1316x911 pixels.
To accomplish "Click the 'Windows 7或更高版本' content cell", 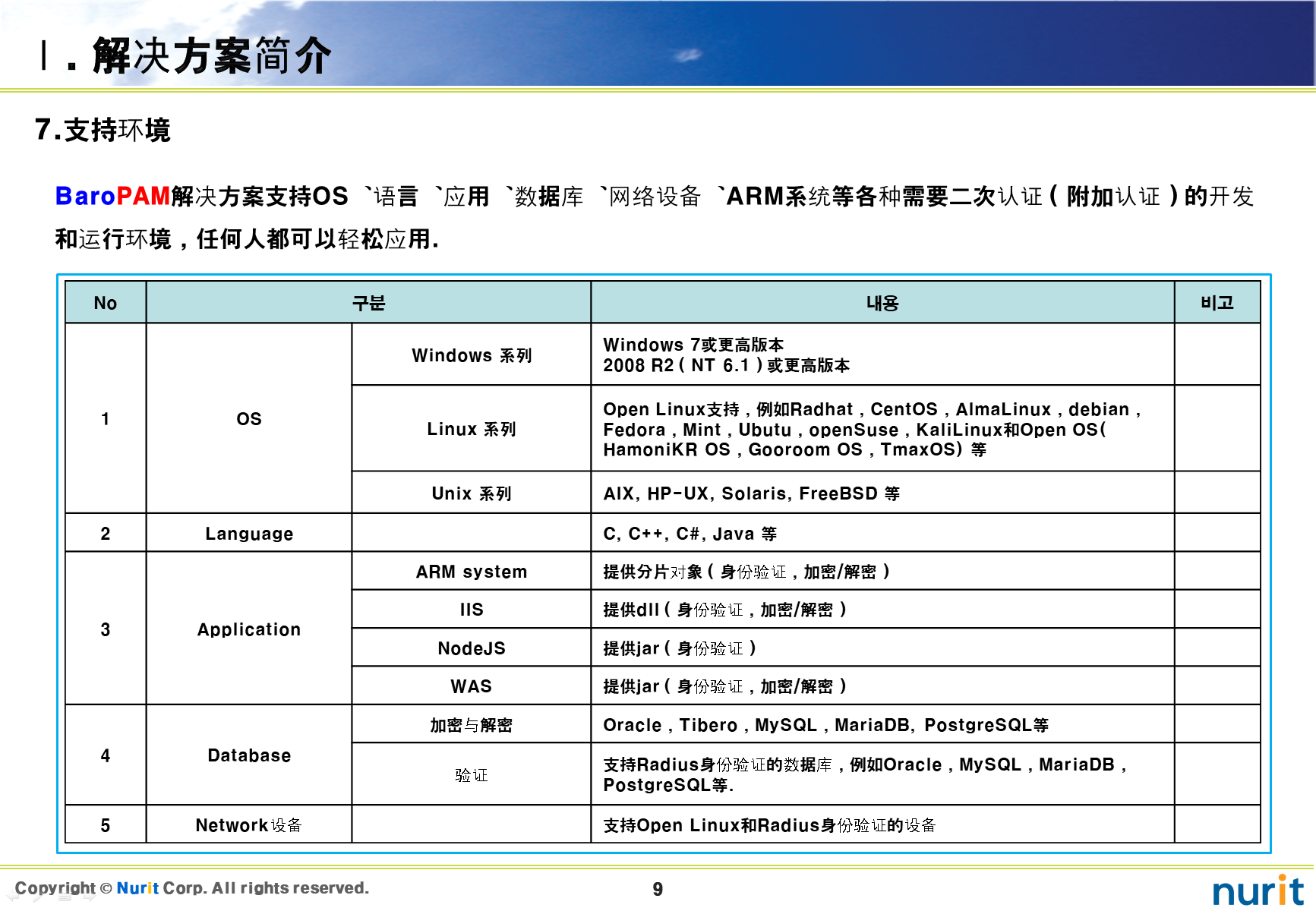I will tap(882, 355).
